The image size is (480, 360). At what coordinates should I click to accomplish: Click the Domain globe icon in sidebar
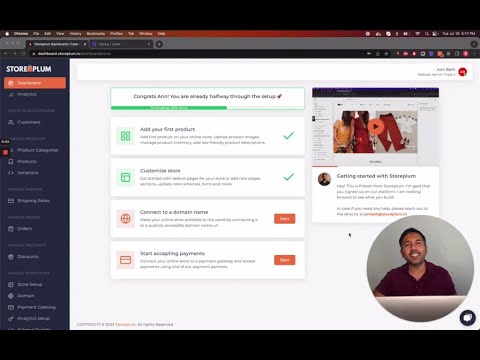[11, 296]
